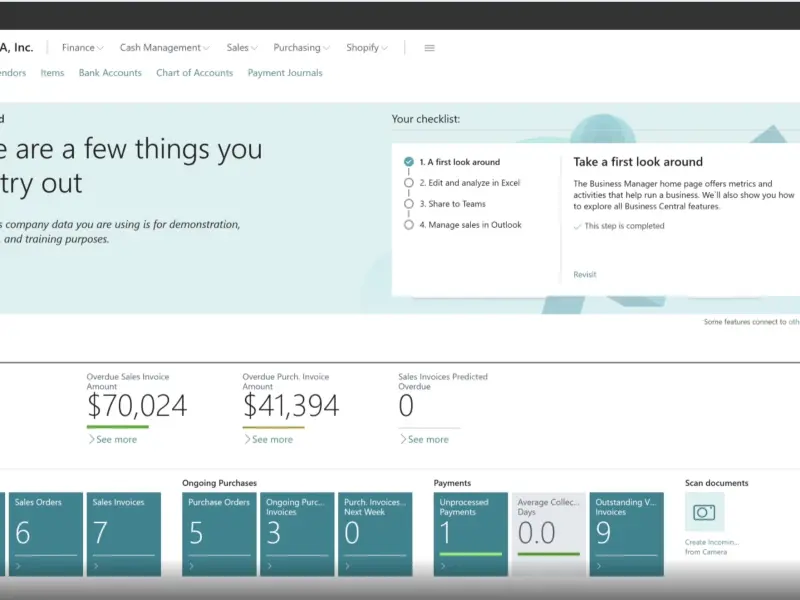Go to Bank Accounts in navigation

point(110,73)
